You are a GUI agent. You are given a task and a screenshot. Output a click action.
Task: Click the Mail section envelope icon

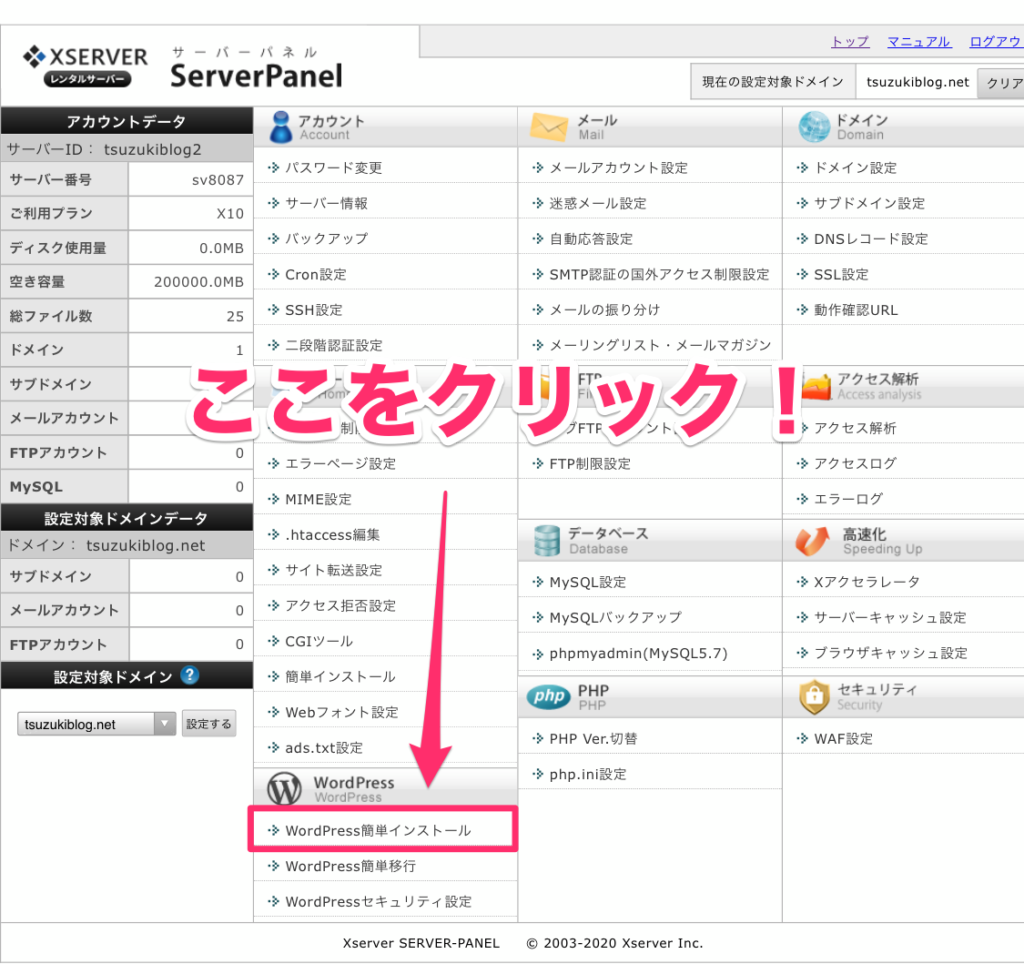pyautogui.click(x=549, y=127)
